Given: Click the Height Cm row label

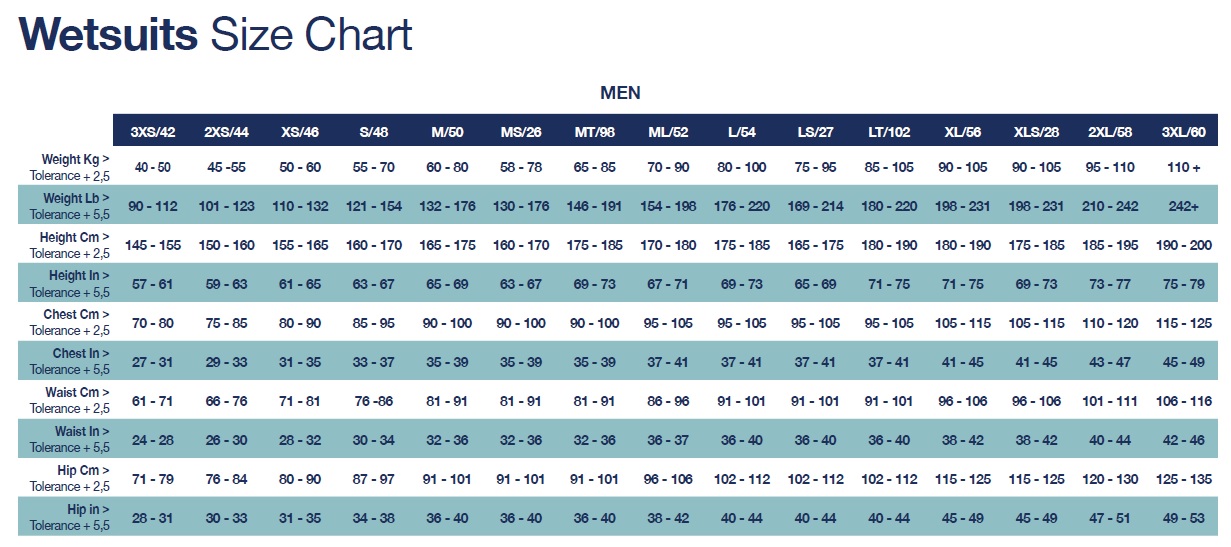Looking at the screenshot, I should coord(72,238).
